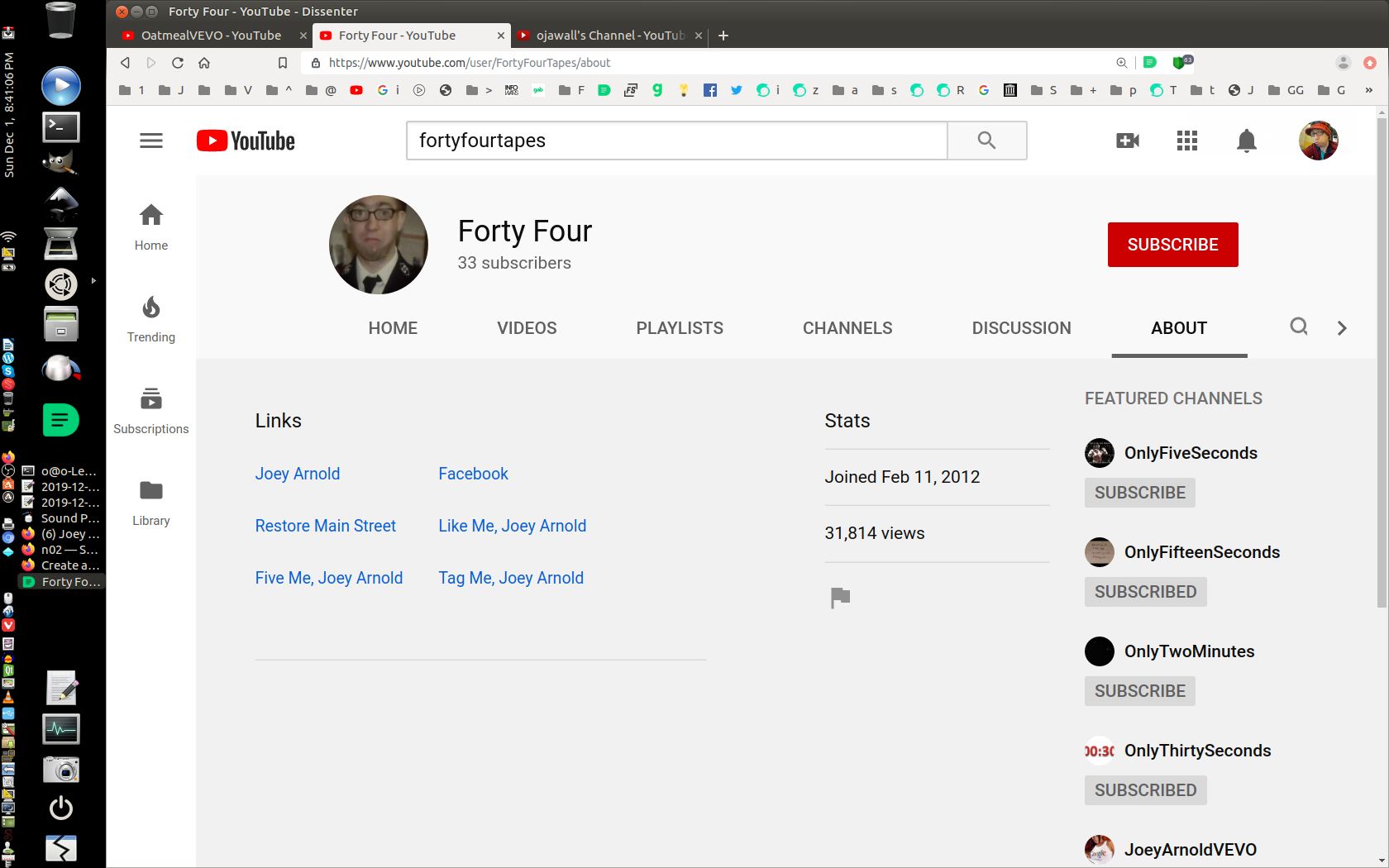Image resolution: width=1389 pixels, height=868 pixels.
Task: Click the report user flag icon
Action: (x=840, y=597)
